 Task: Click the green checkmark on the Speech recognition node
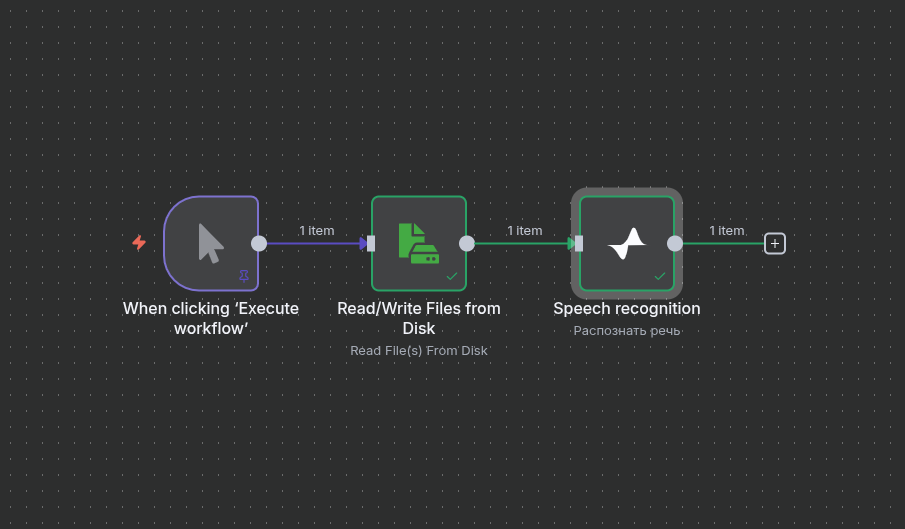click(x=660, y=276)
